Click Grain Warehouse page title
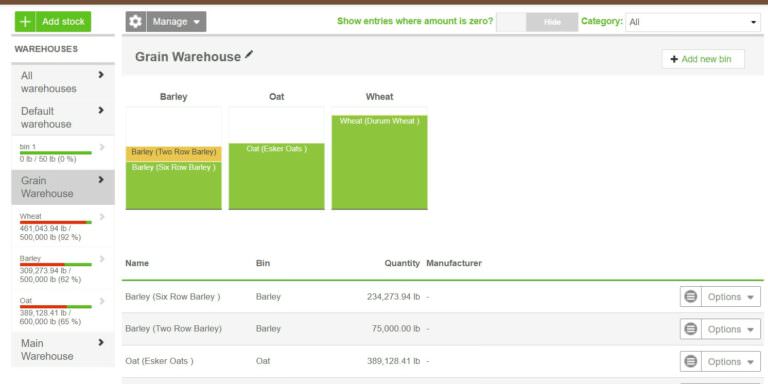This screenshot has width=768, height=384. point(188,57)
